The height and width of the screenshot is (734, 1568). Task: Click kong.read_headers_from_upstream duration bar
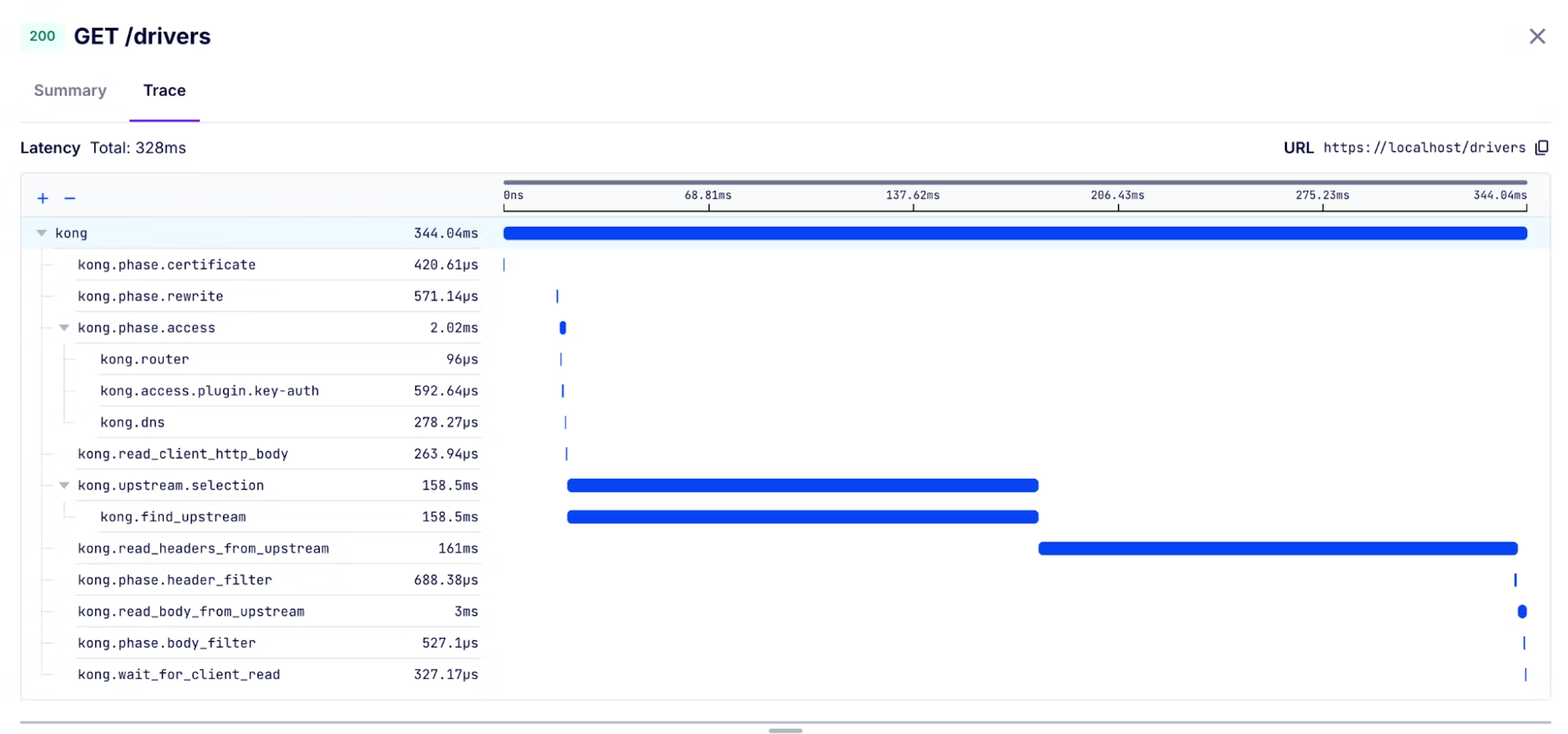coord(1278,549)
